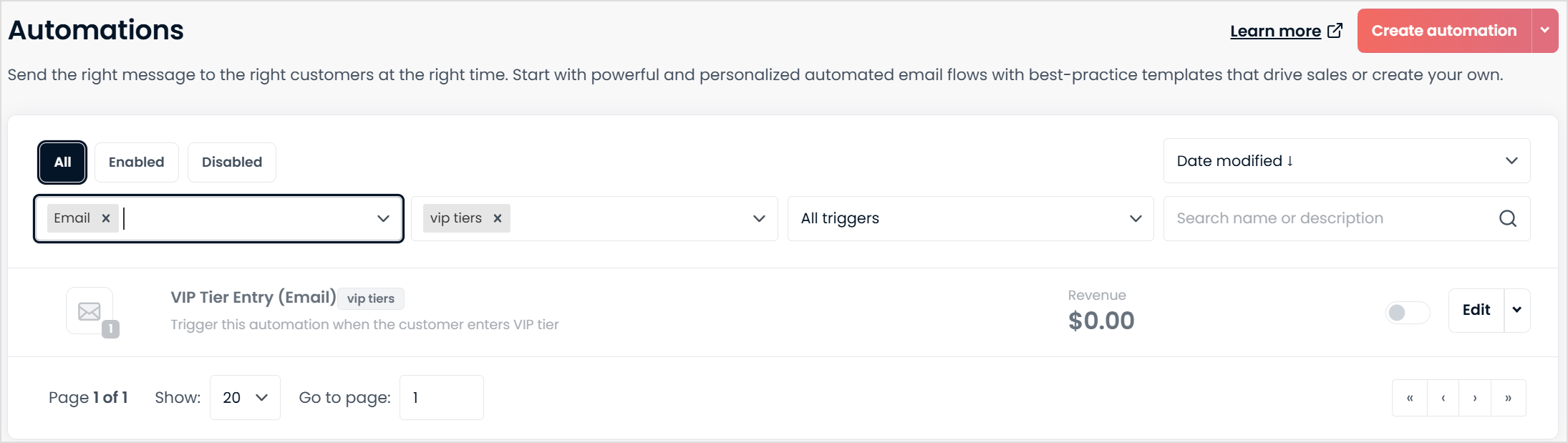Switch to the Disabled tab
Image resolution: width=1568 pixels, height=443 pixels.
pos(232,162)
